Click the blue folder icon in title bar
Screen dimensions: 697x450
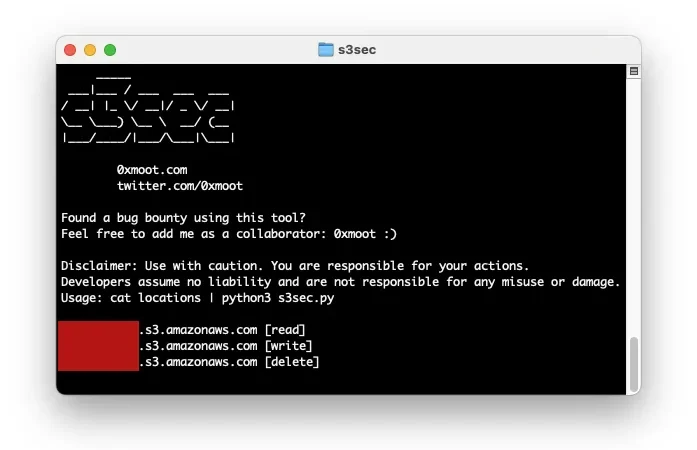pos(325,49)
